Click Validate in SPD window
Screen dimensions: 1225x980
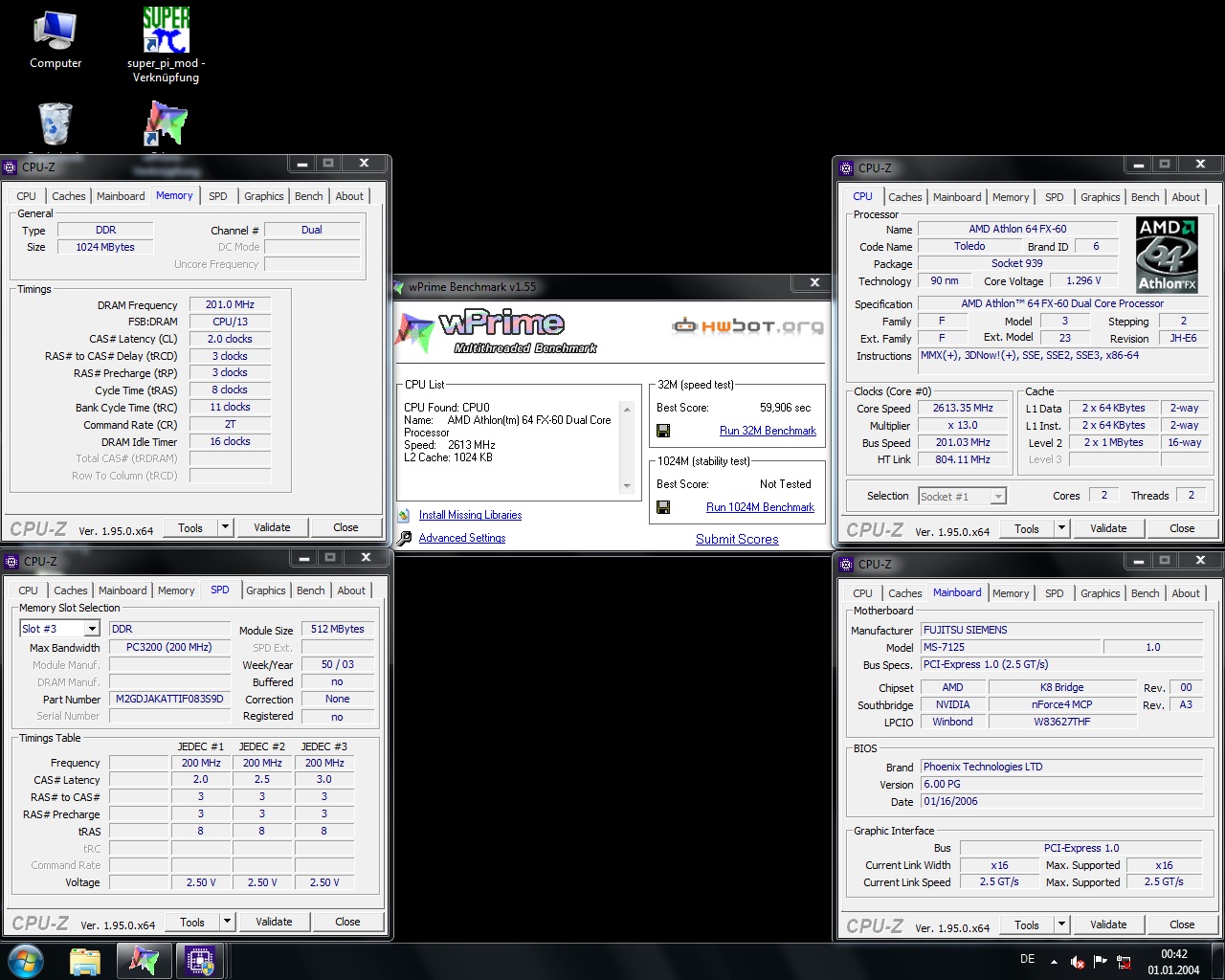pos(274,922)
